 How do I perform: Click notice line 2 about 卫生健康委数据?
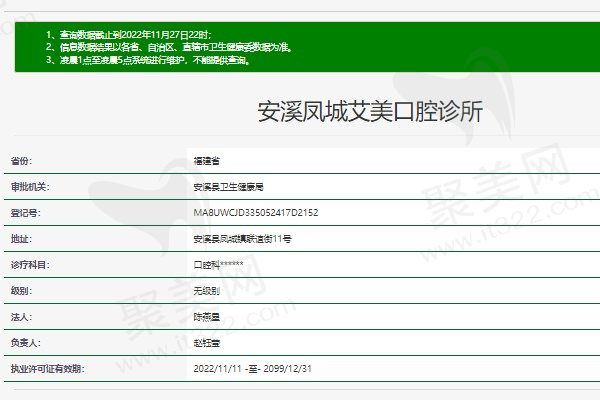pos(169,47)
